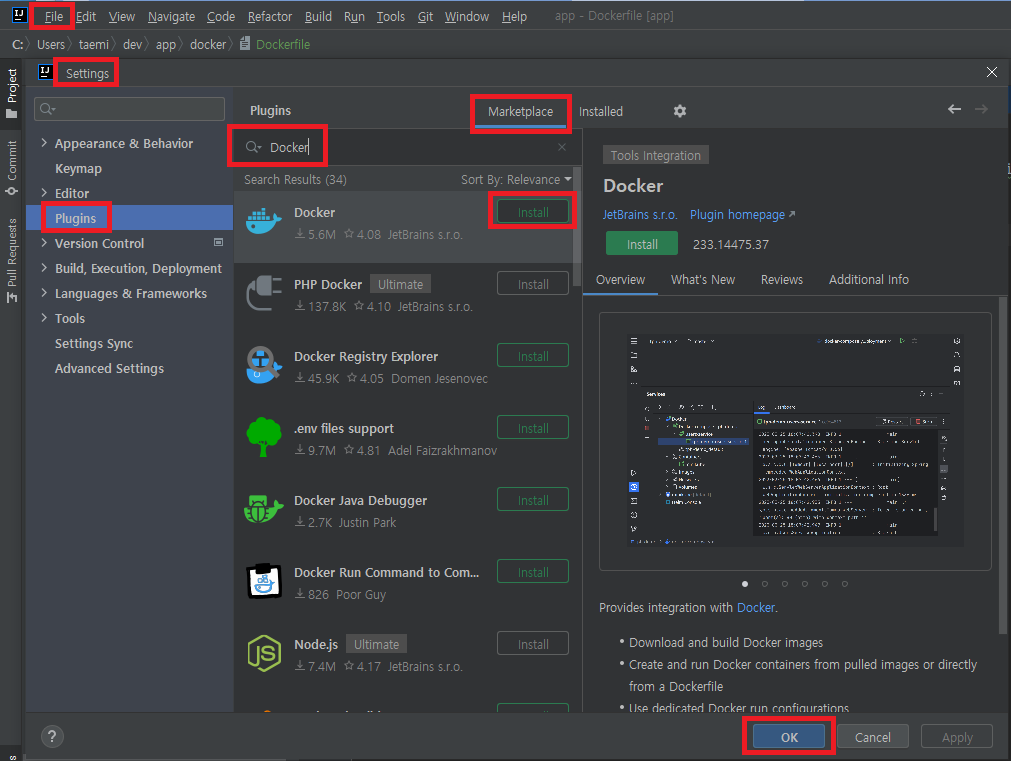Select the Additional Info tab

click(x=869, y=280)
